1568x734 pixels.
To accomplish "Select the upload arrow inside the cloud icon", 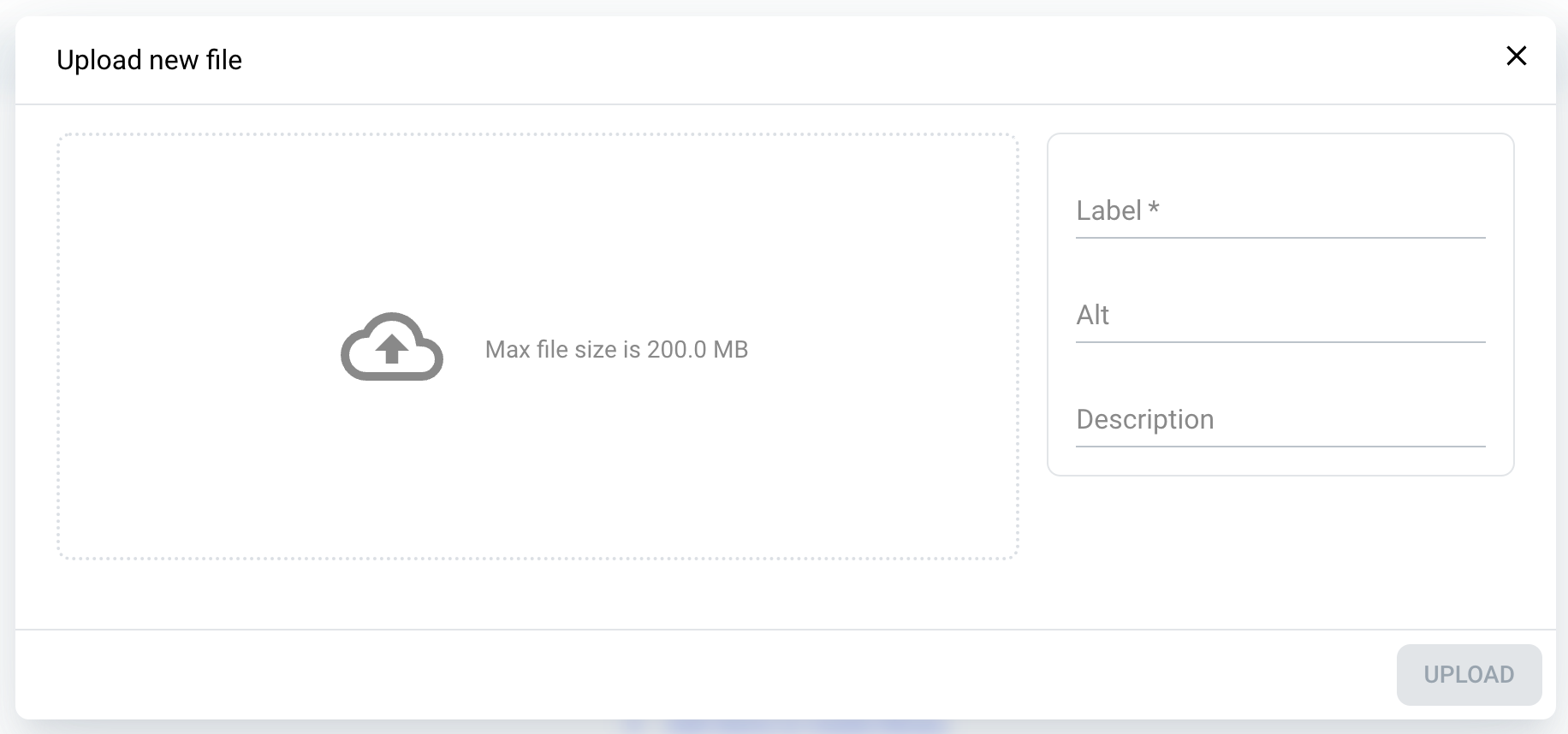I will [392, 349].
